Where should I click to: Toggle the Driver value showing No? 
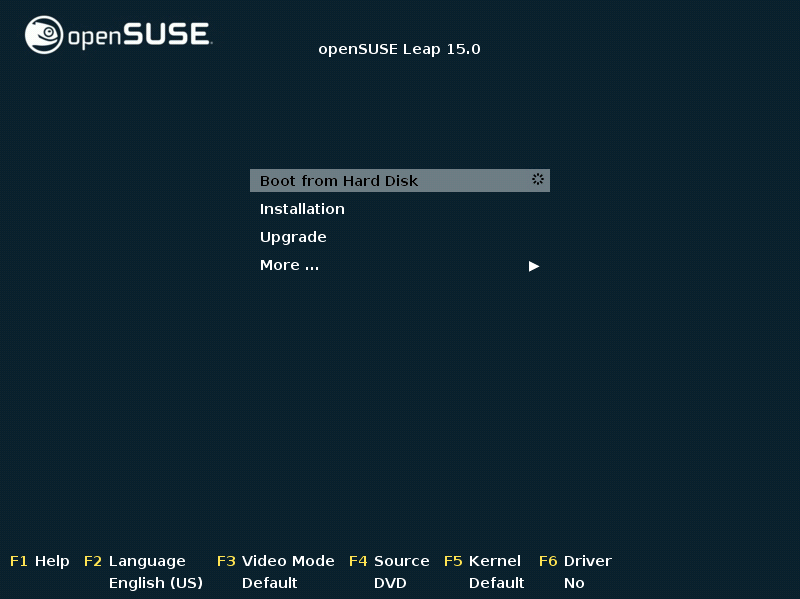(574, 583)
